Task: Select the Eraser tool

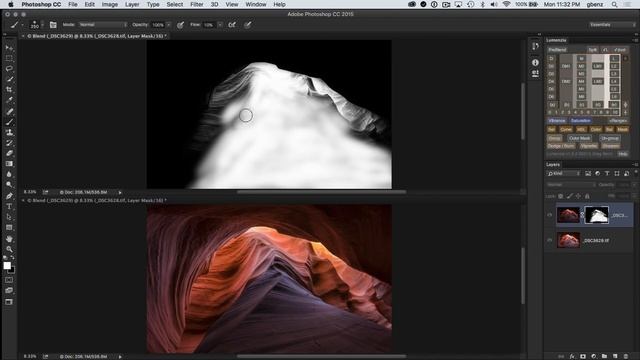Action: click(9, 153)
